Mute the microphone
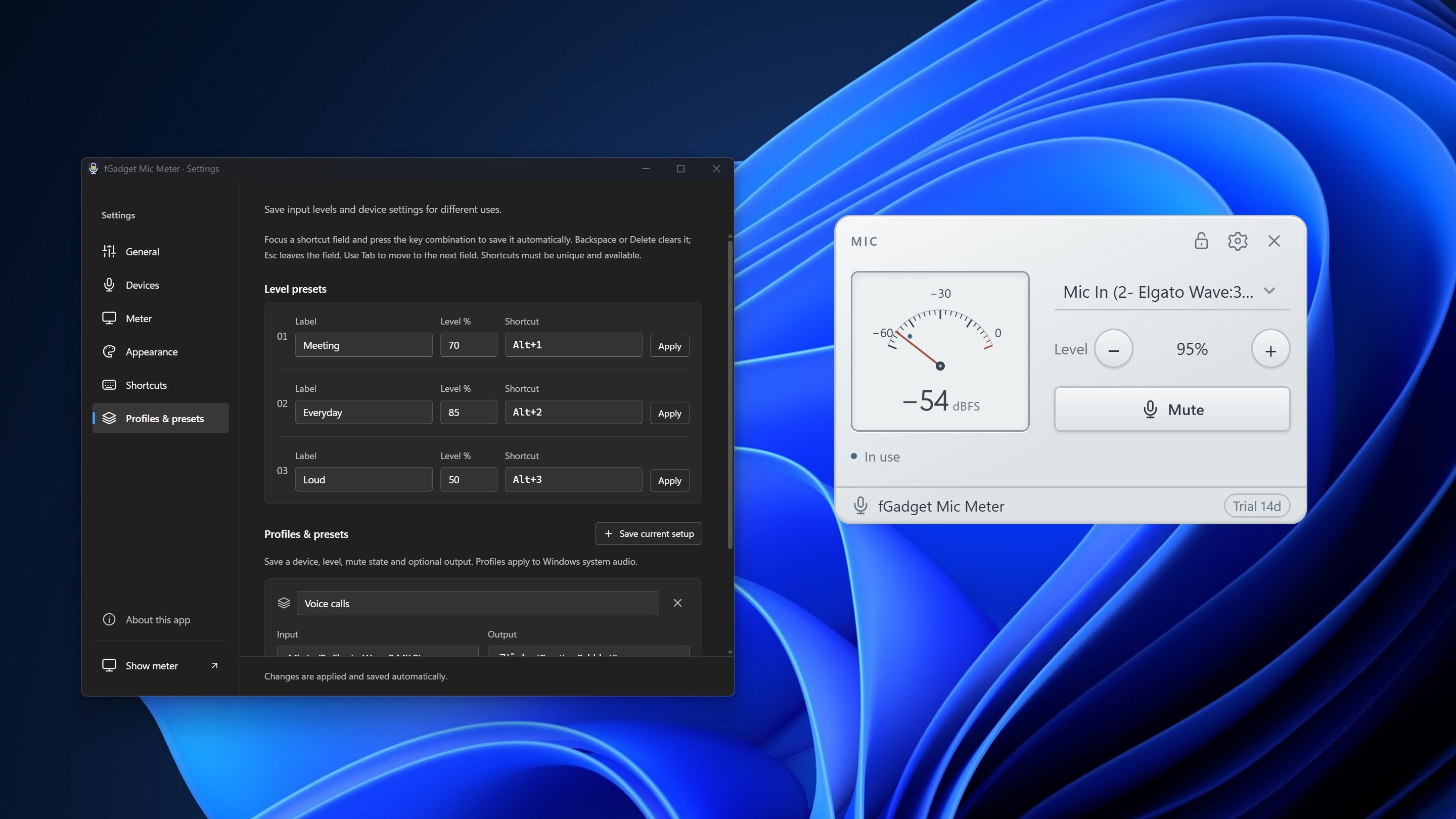The image size is (1456, 819). coord(1172,409)
